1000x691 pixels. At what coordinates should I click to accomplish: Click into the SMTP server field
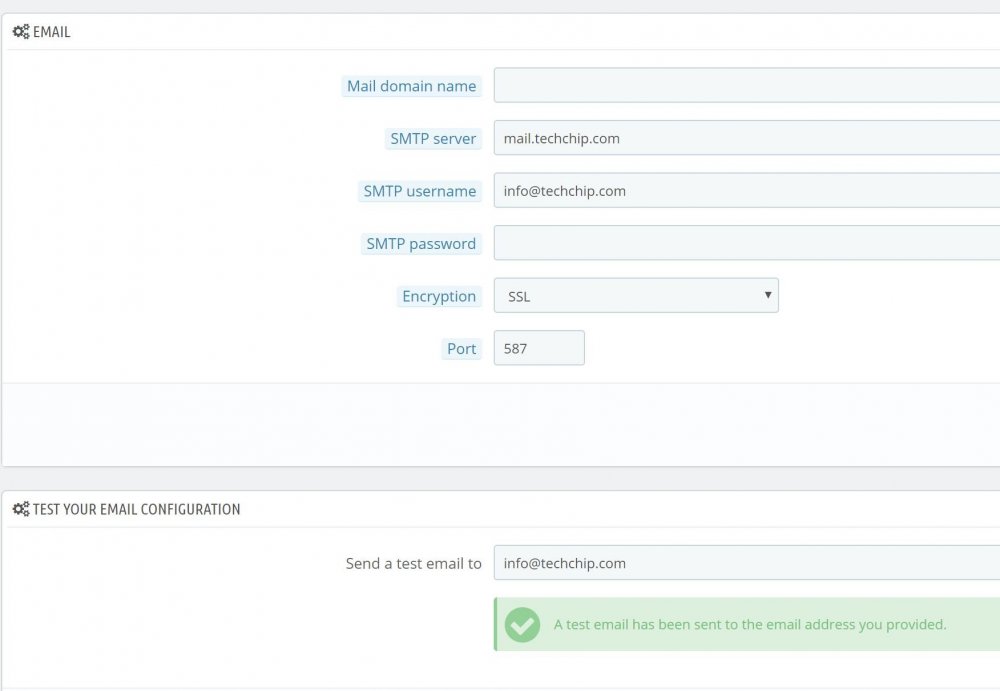(746, 138)
